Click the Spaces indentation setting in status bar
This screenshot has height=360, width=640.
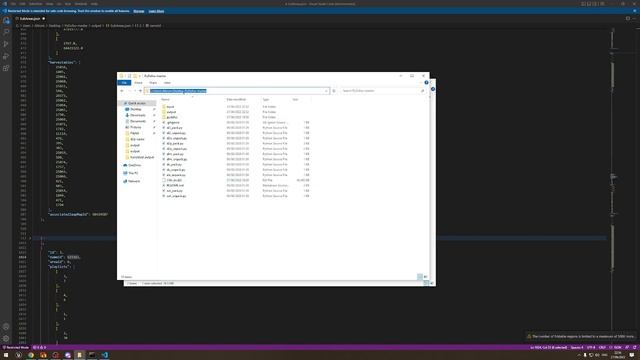(x=577, y=347)
